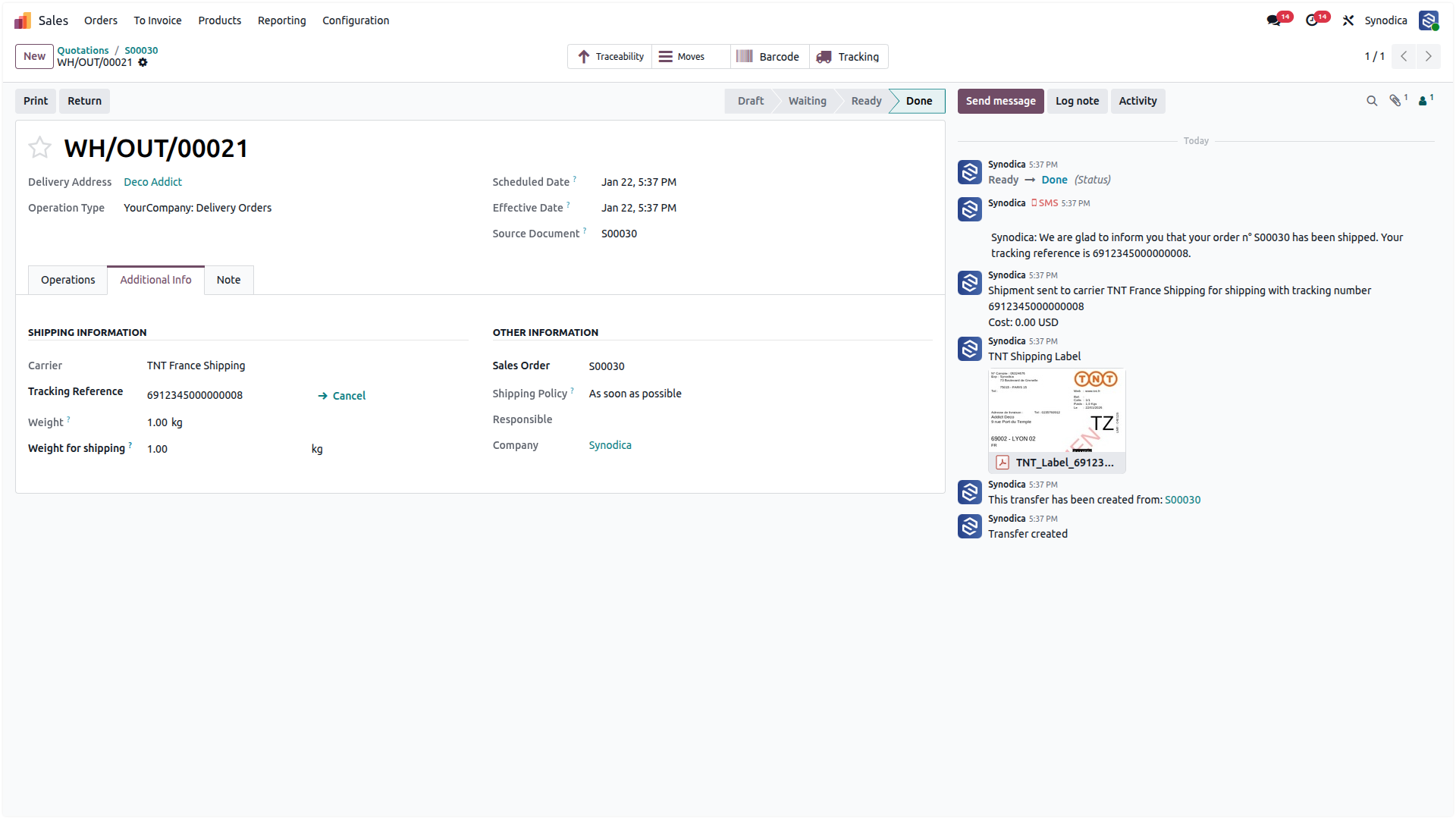Select the Done status stage
Image resolution: width=1456 pixels, height=819 pixels.
point(919,101)
